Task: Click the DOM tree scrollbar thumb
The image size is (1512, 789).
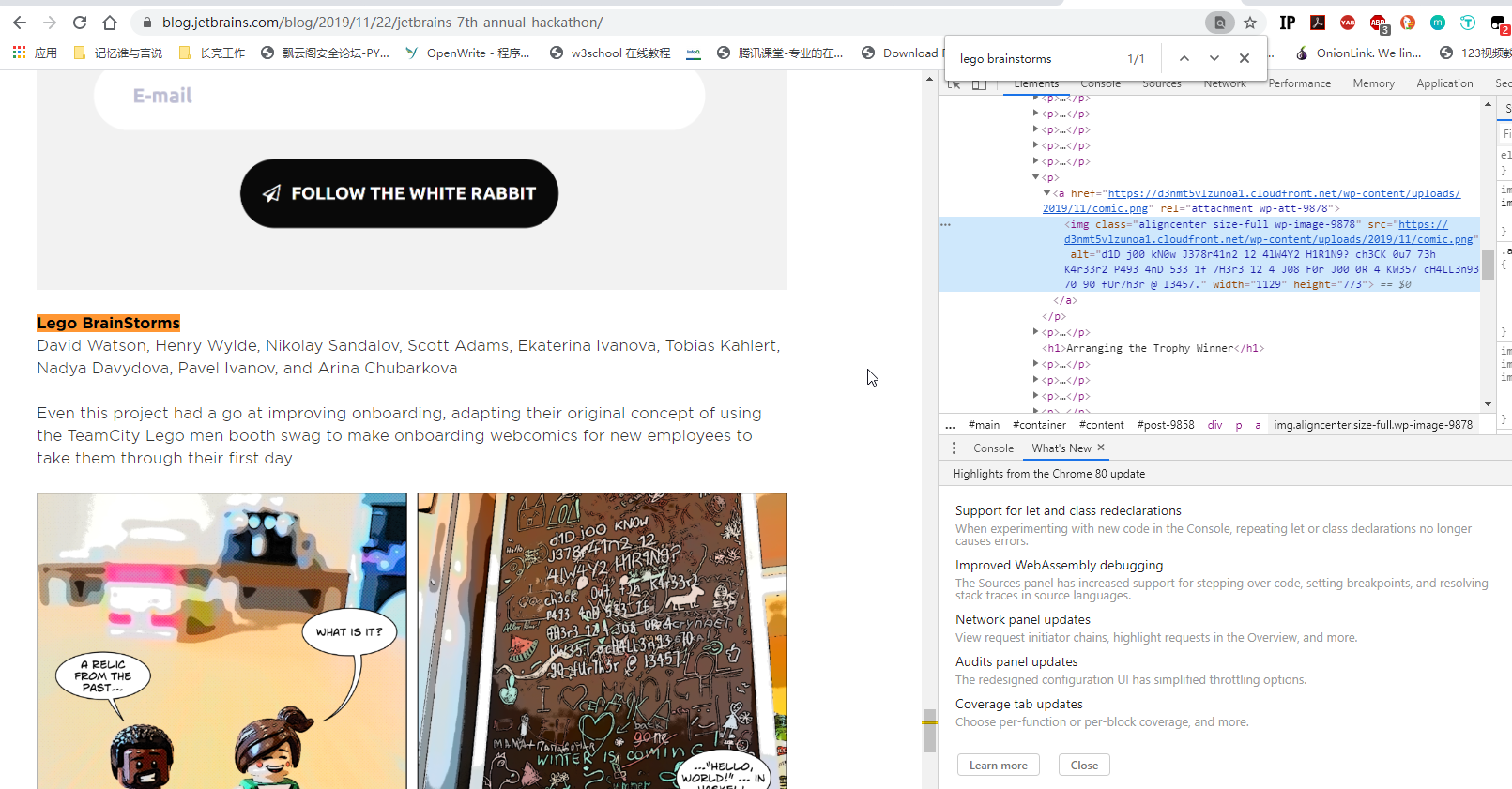Action: [1488, 266]
